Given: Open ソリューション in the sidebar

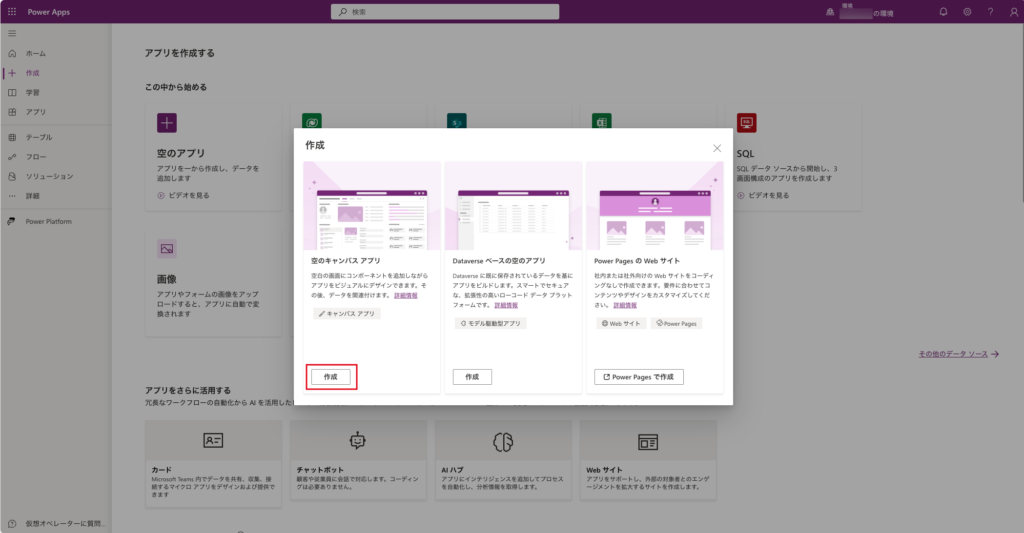Looking at the screenshot, I should pyautogui.click(x=49, y=176).
